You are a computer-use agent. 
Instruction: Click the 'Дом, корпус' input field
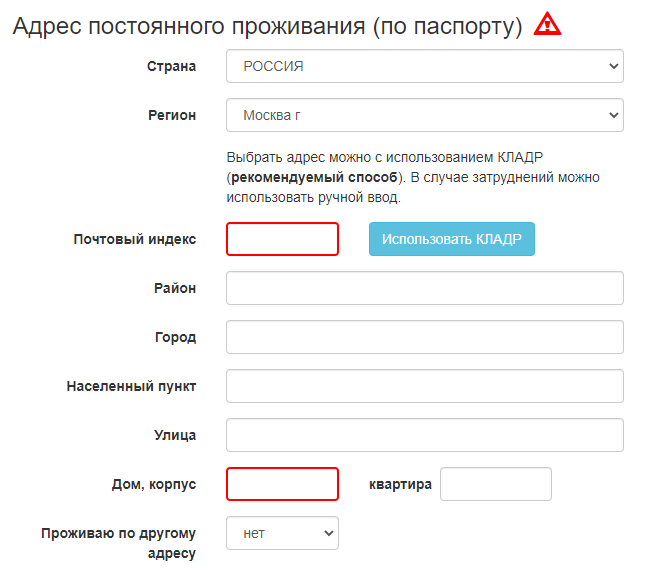pyautogui.click(x=282, y=484)
